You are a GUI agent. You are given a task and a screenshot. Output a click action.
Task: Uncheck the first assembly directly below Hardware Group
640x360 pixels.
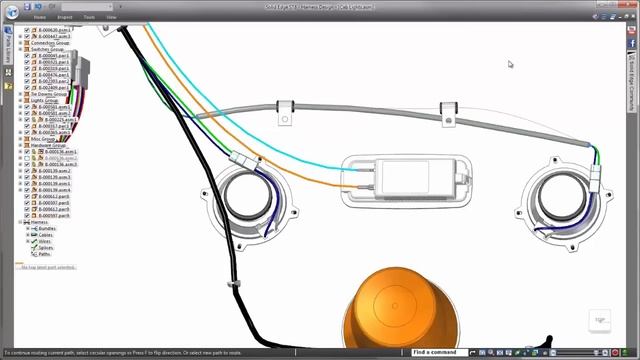coord(27,151)
